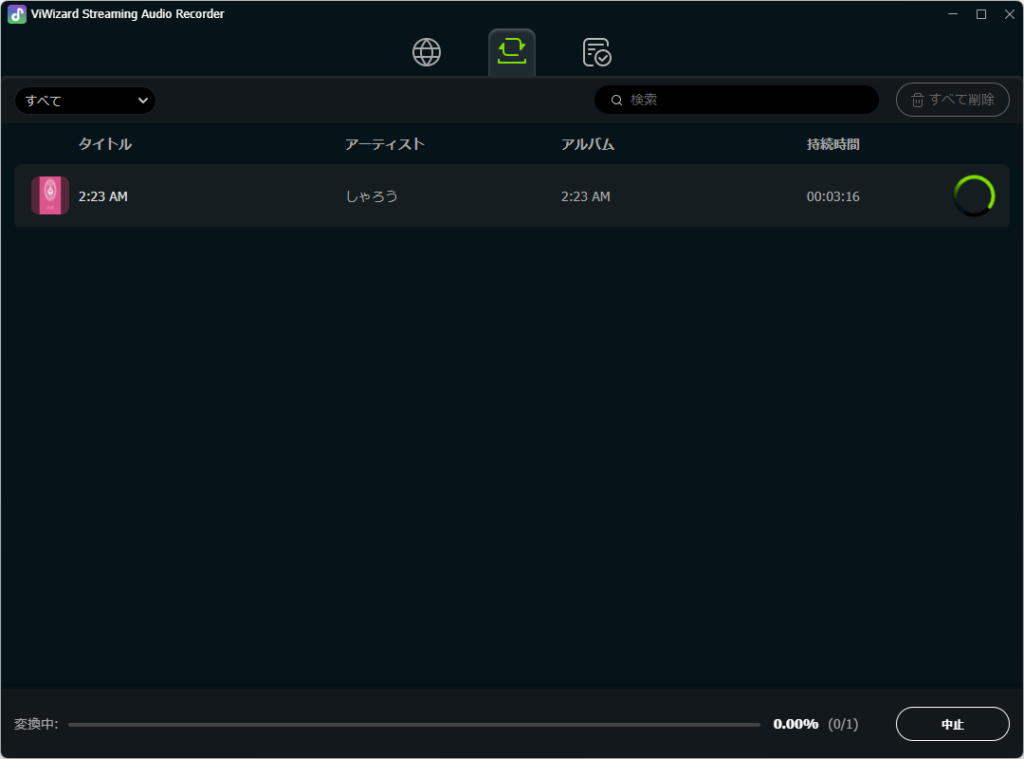Switch to the converting list tab icon
Viewport: 1024px width, 759px height.
click(512, 52)
